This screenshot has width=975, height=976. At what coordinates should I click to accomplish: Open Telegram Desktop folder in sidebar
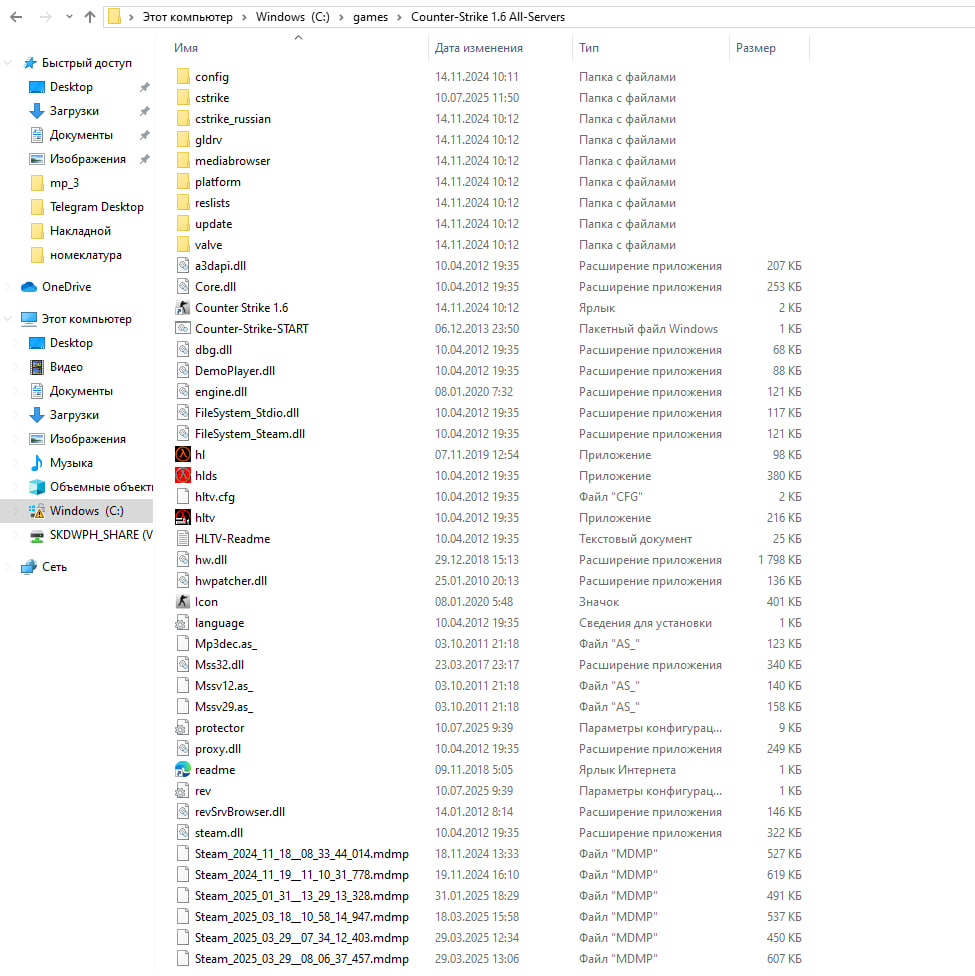97,207
